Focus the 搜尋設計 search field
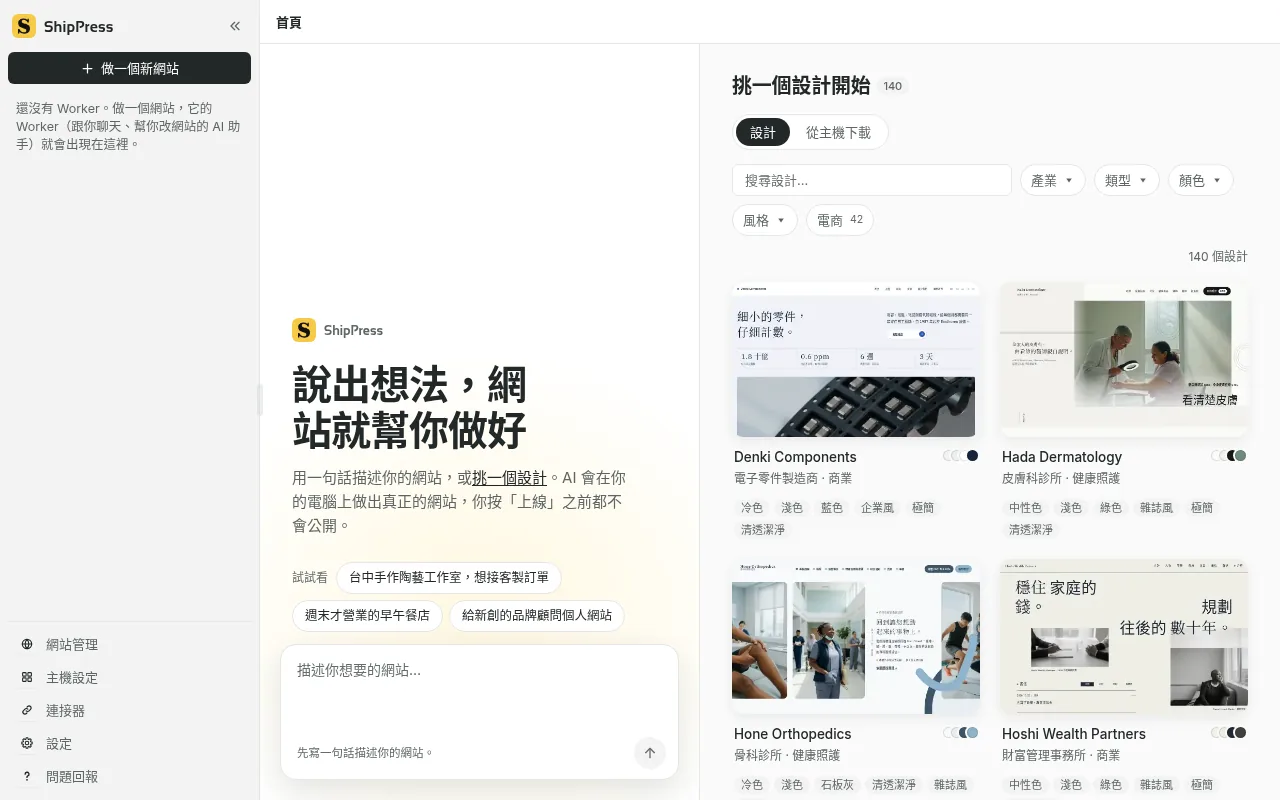The image size is (1280, 800). click(872, 180)
